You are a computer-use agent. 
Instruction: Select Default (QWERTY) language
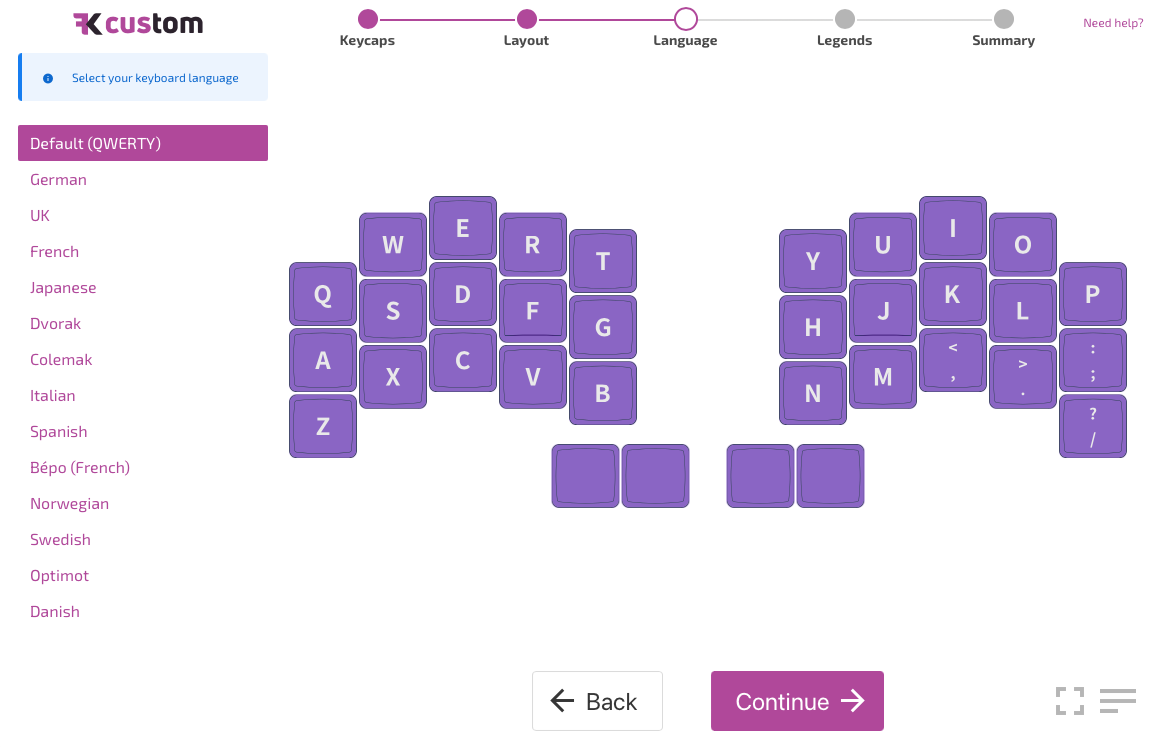[x=143, y=143]
